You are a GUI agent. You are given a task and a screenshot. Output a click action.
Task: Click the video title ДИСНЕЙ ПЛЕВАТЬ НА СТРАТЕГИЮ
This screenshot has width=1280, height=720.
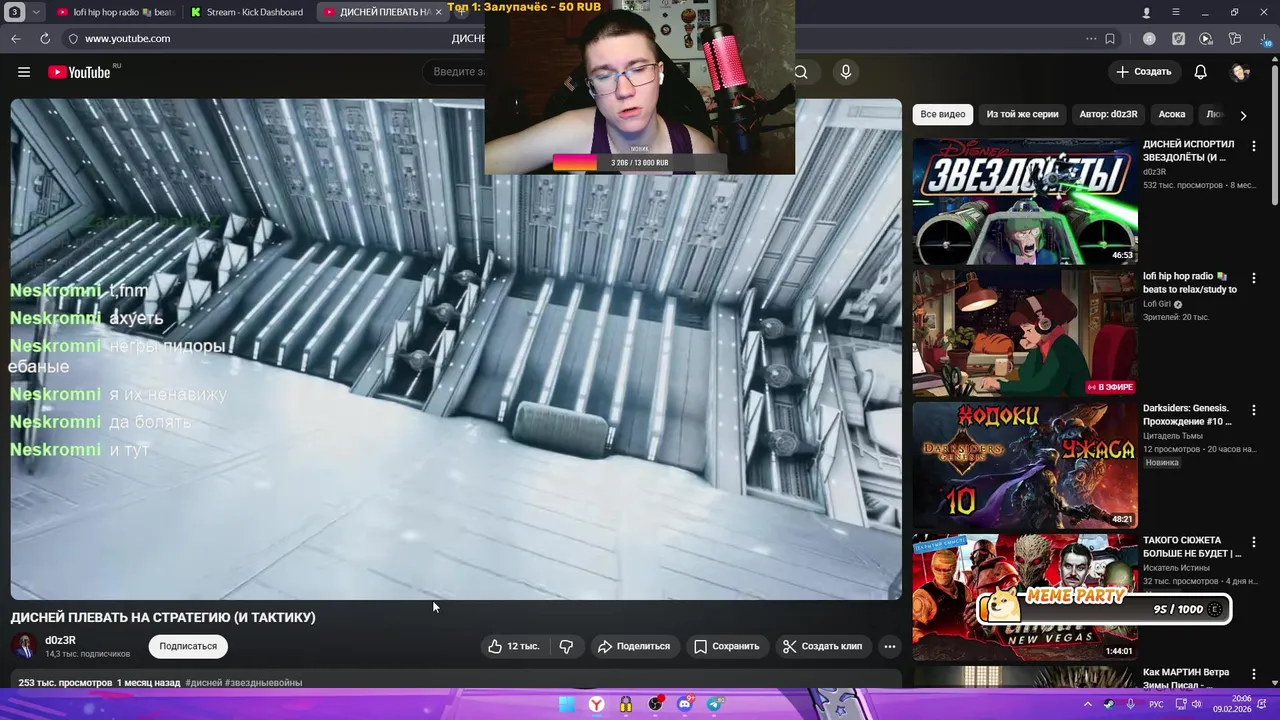coord(163,617)
